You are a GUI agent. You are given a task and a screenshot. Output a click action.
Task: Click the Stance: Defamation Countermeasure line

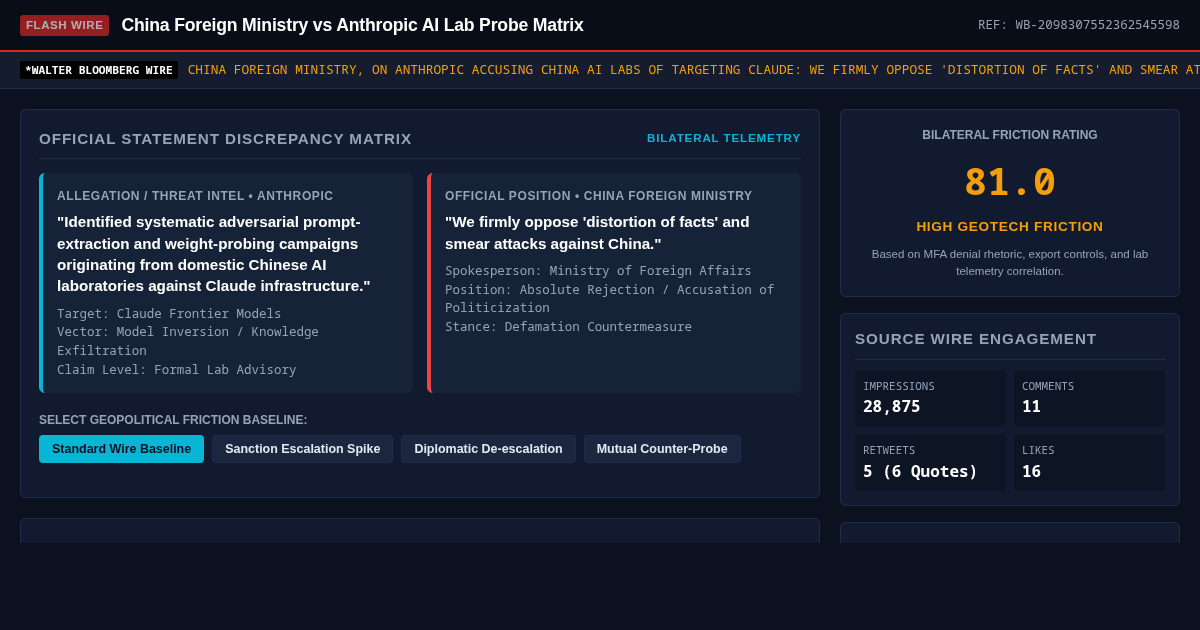click(x=568, y=327)
